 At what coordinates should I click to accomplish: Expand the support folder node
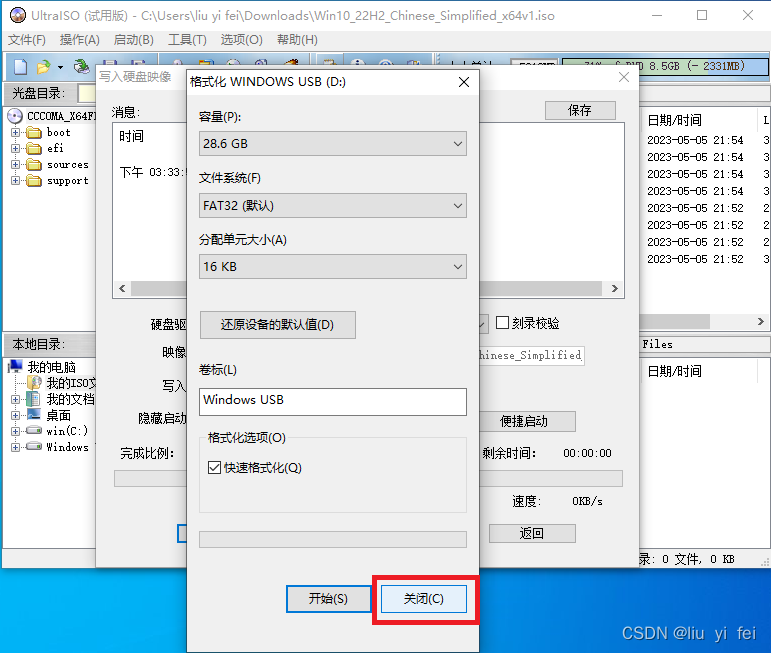pyautogui.click(x=15, y=181)
